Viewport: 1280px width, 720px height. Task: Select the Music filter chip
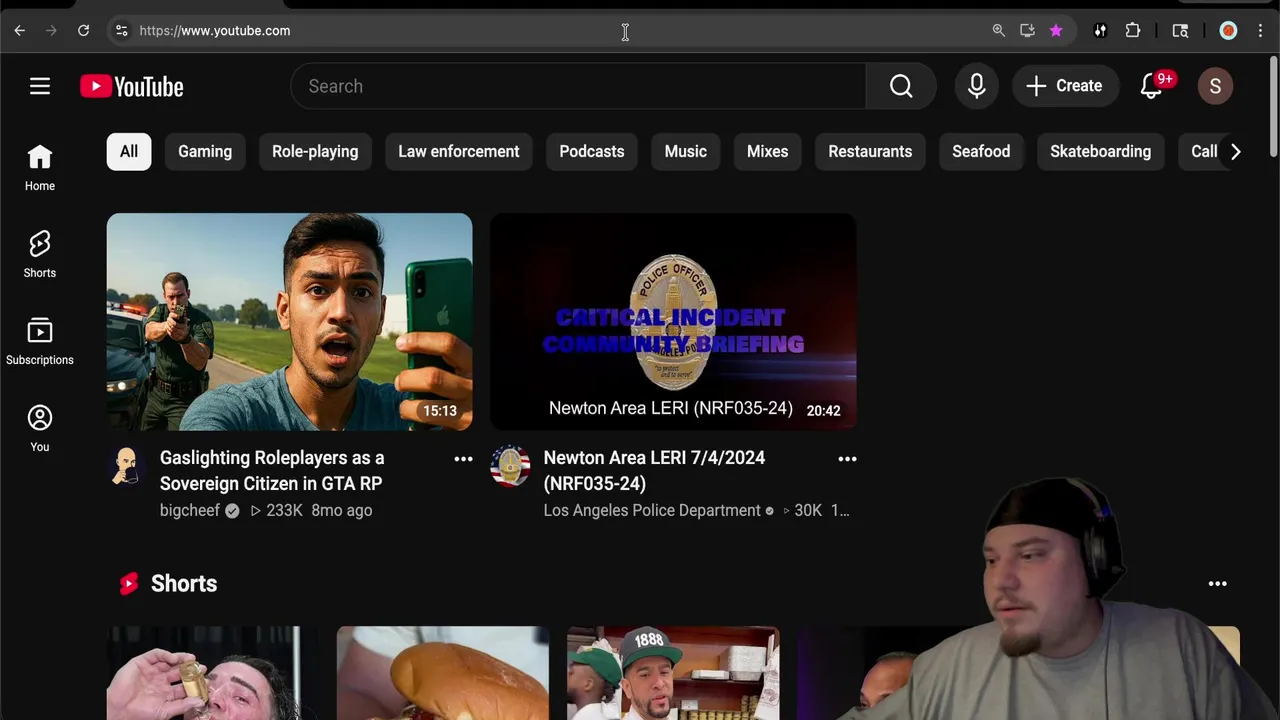[x=686, y=152]
